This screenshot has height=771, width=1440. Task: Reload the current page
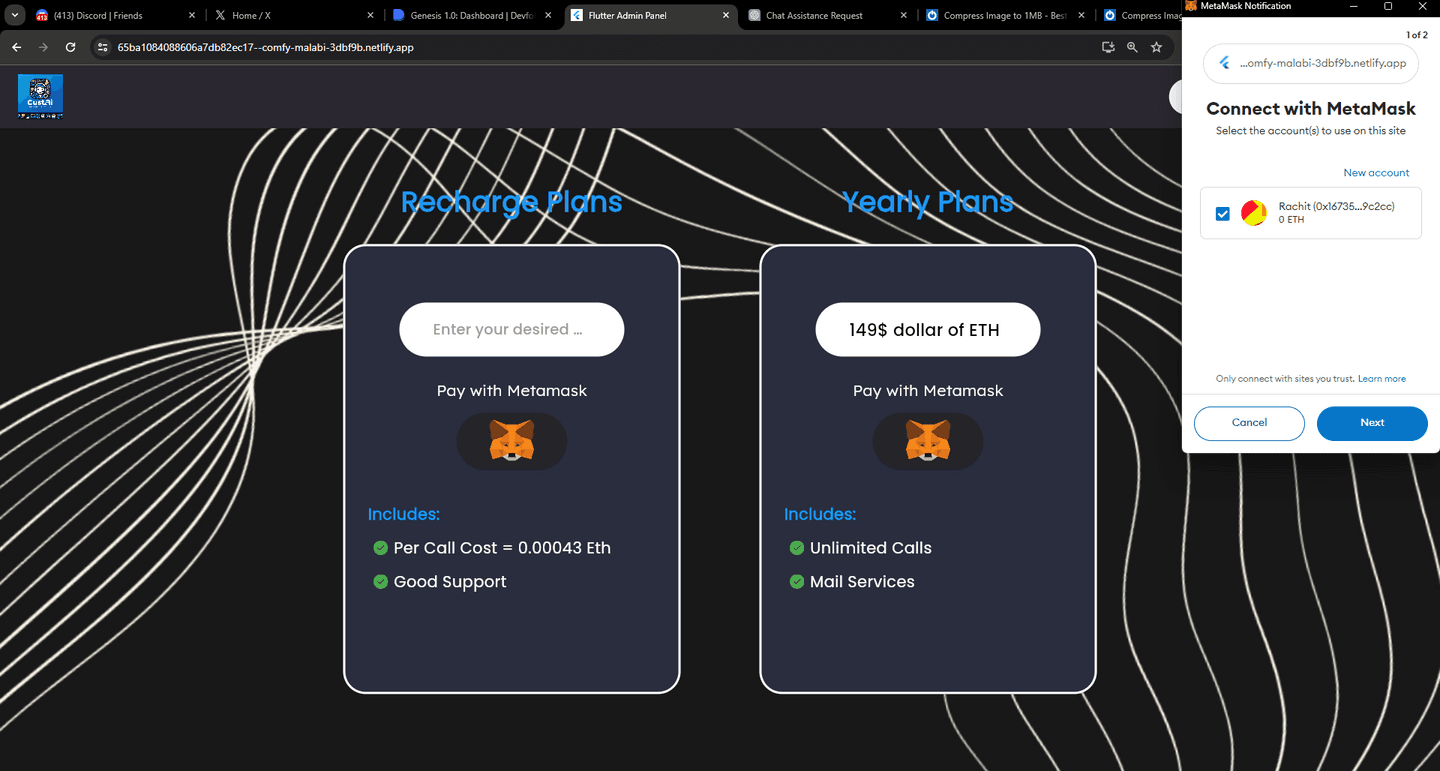(70, 47)
